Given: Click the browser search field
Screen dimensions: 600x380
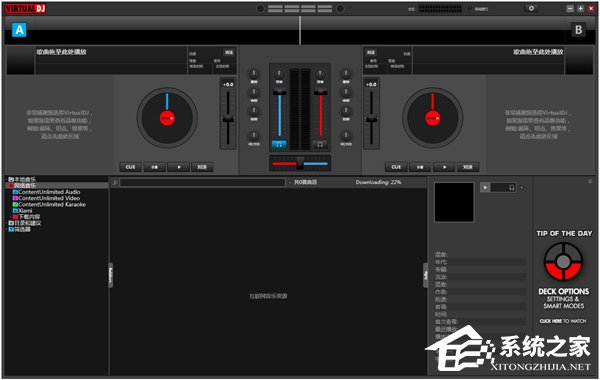Looking at the screenshot, I should [202, 183].
